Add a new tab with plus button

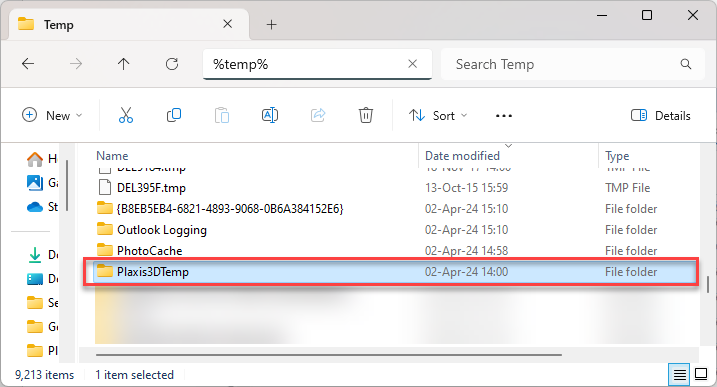click(272, 25)
